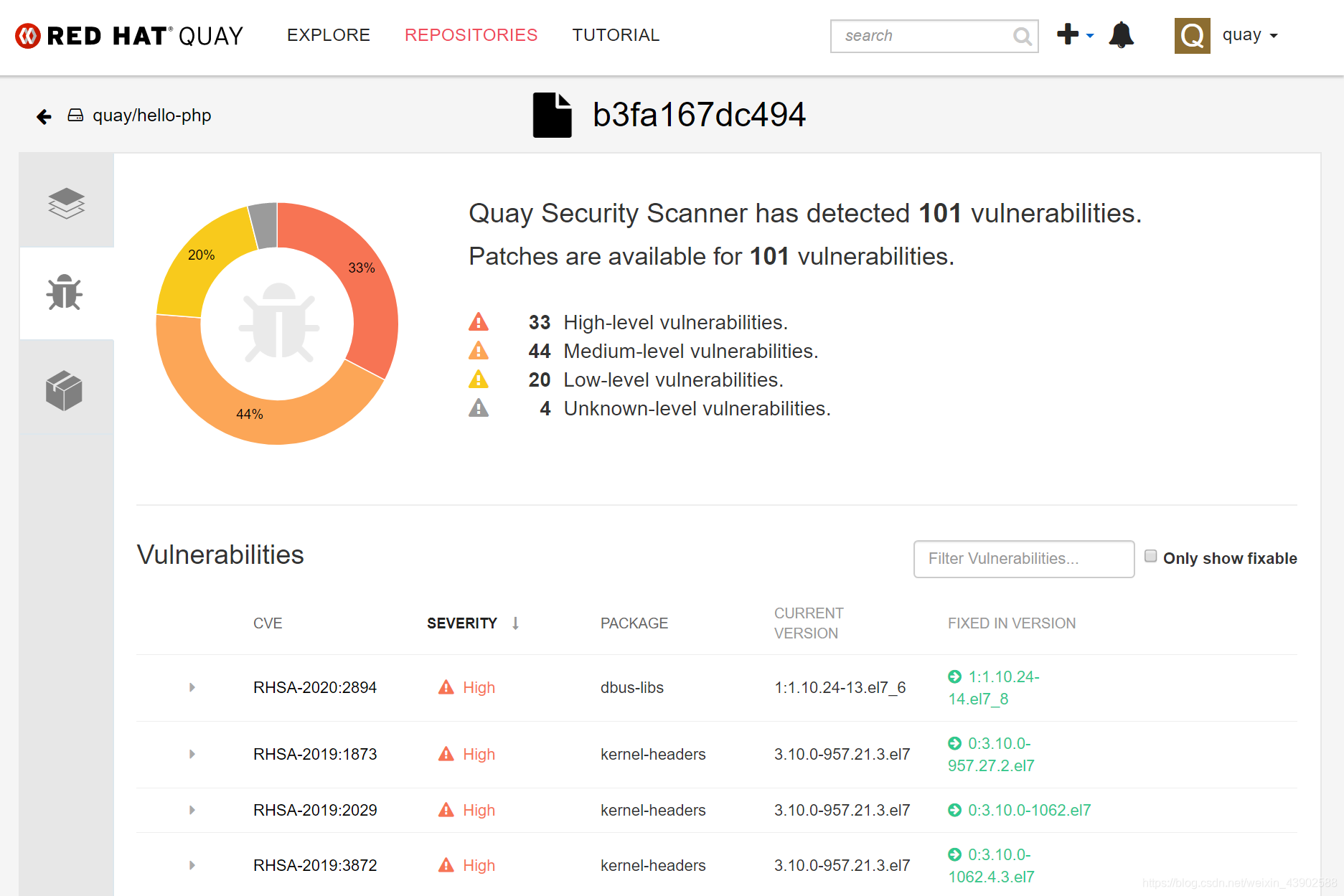
Task: Sort by the PACKAGE column header
Action: [634, 623]
